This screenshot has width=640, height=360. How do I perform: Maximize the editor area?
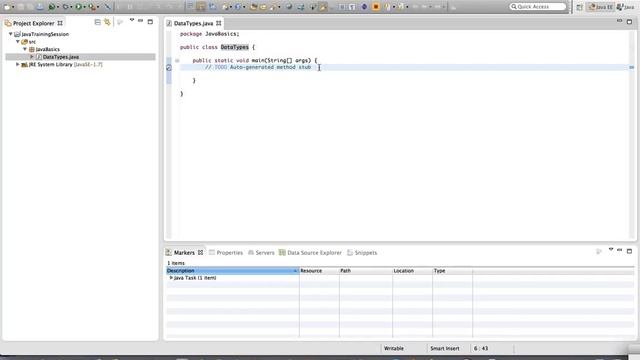coord(629,21)
